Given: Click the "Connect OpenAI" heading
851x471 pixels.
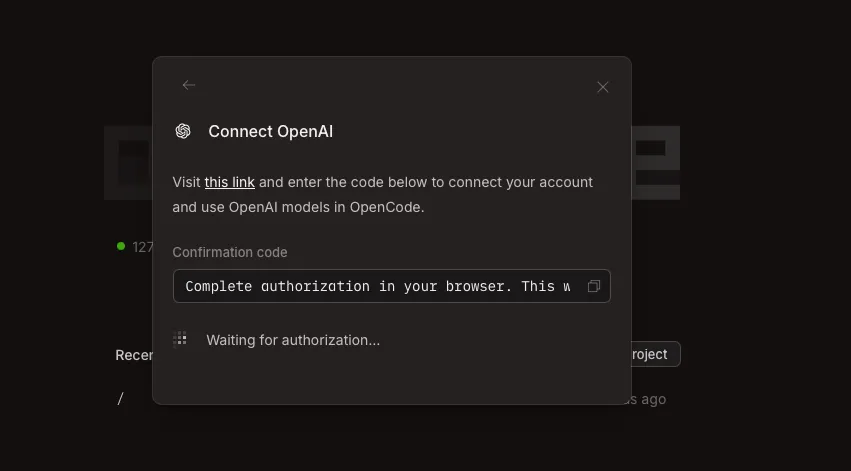Looking at the screenshot, I should point(270,131).
